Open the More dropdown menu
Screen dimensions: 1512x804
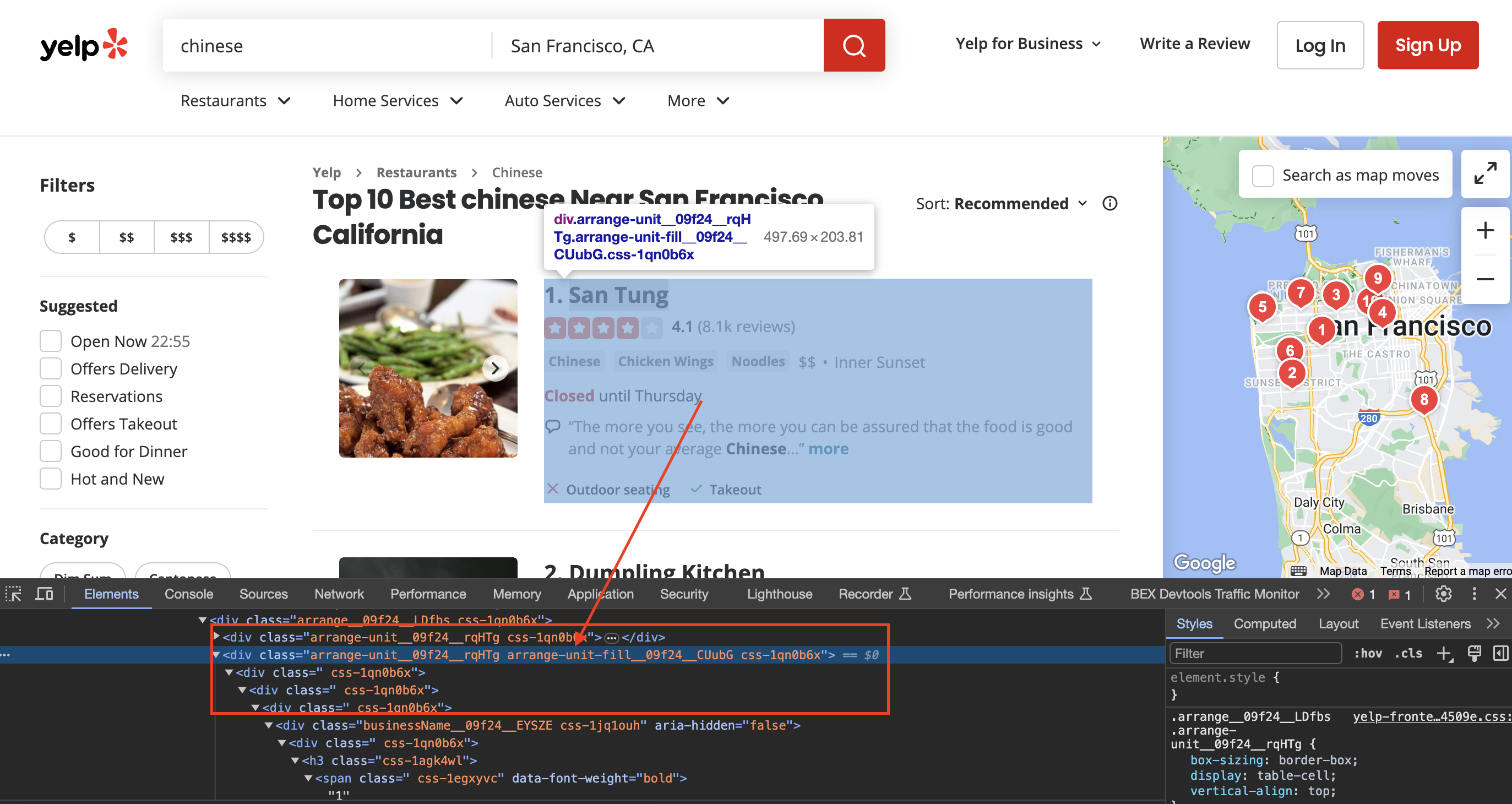pyautogui.click(x=699, y=101)
